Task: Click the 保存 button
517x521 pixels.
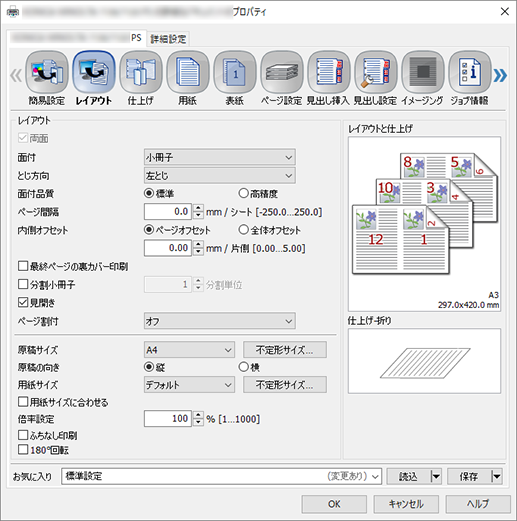Action: pyautogui.click(x=469, y=476)
